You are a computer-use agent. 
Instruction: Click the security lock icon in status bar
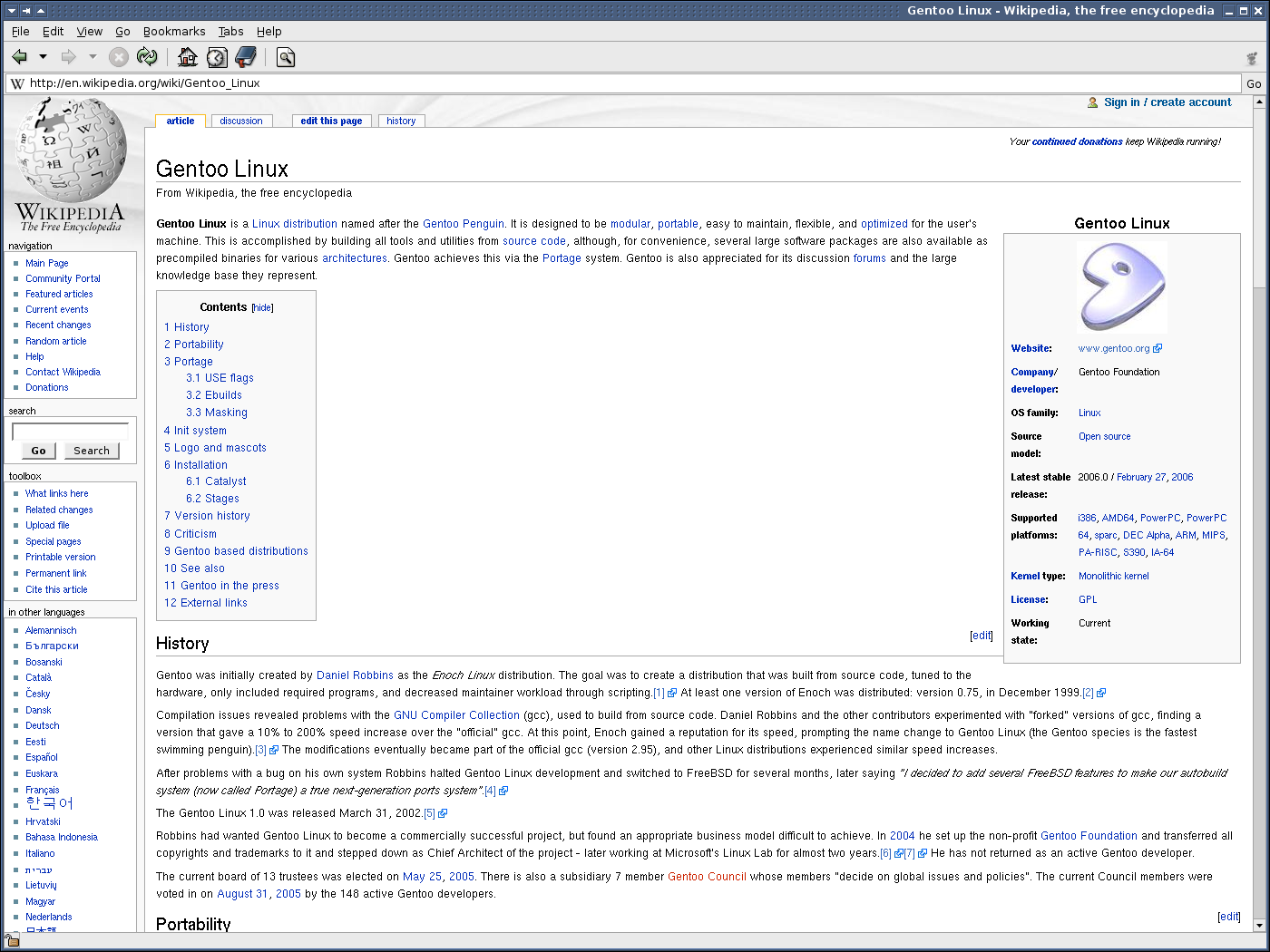pyautogui.click(x=12, y=939)
